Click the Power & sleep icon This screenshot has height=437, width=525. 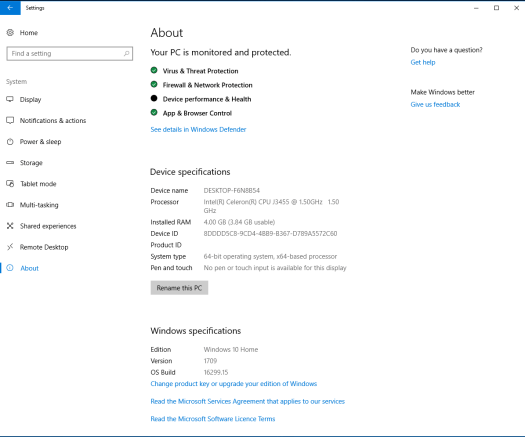(x=10, y=142)
